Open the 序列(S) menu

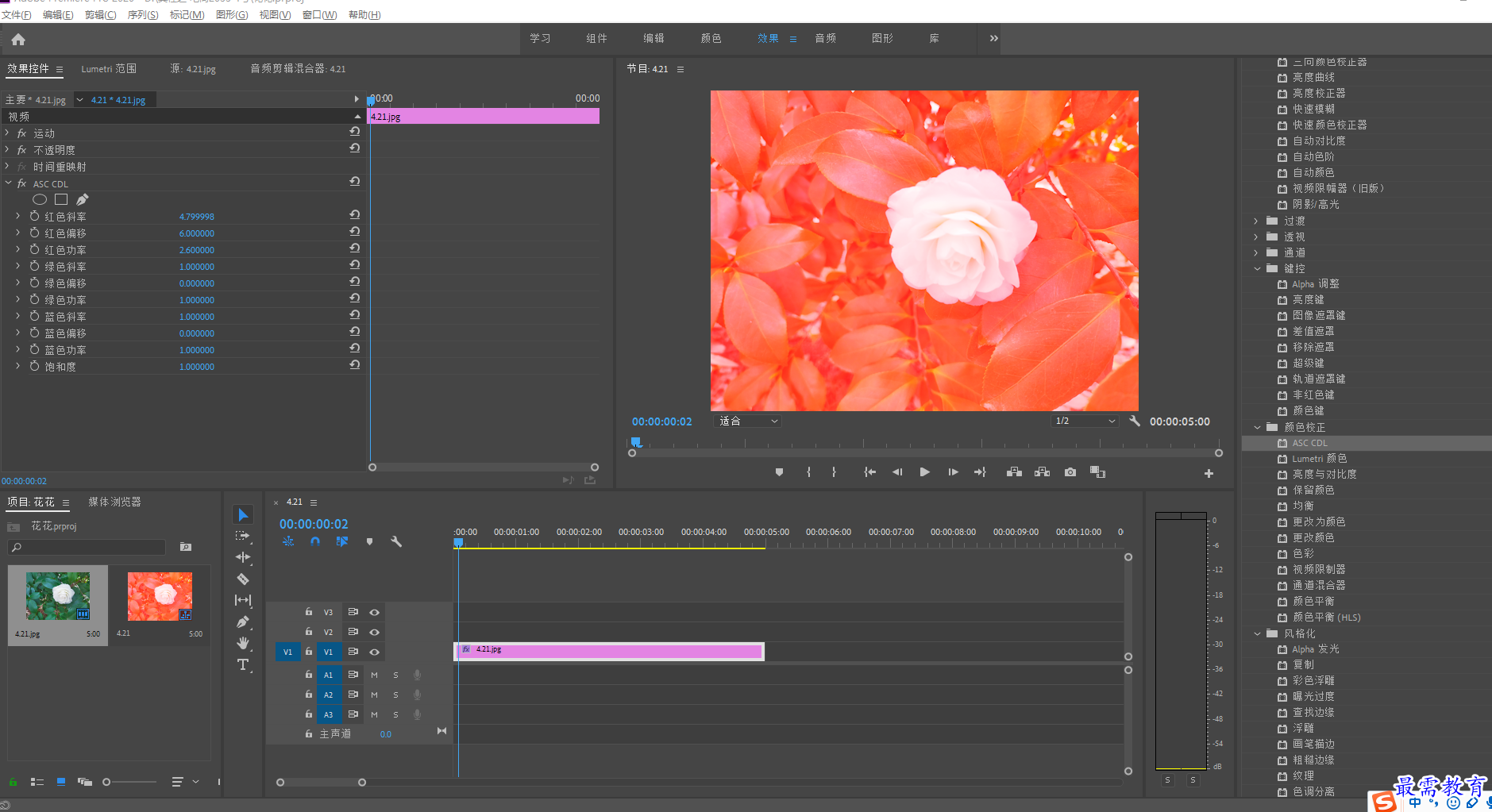143,14
